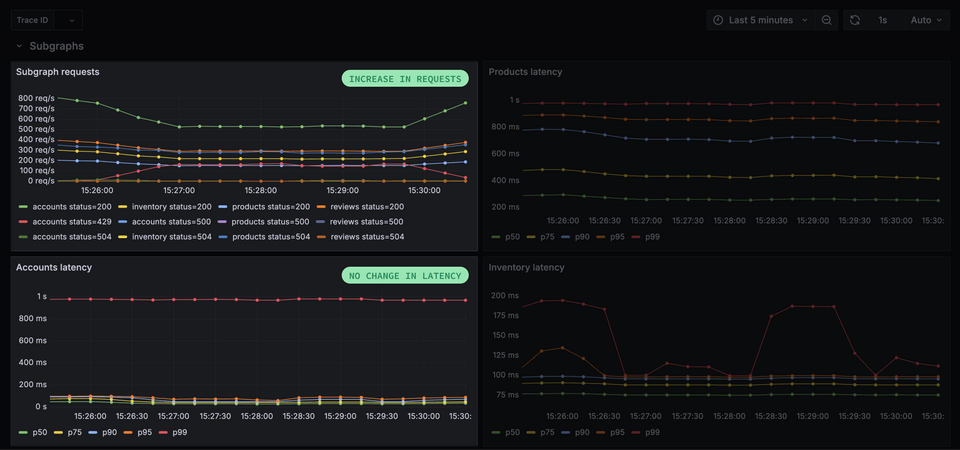Viewport: 960px width, 450px height.
Task: Click inventory status=504 legend label
Action: pos(171,236)
